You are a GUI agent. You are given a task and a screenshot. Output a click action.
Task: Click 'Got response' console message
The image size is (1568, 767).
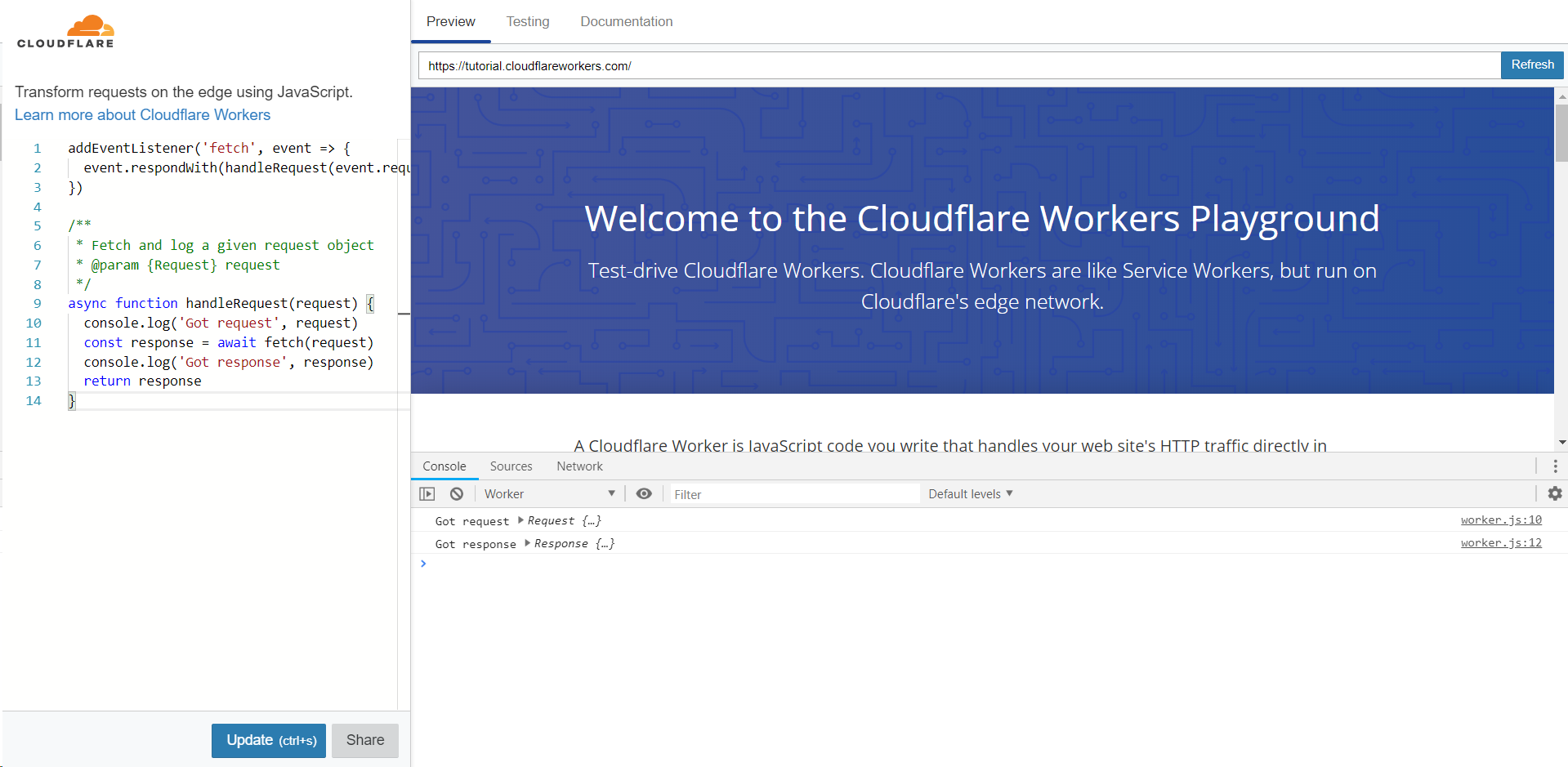[x=476, y=544]
